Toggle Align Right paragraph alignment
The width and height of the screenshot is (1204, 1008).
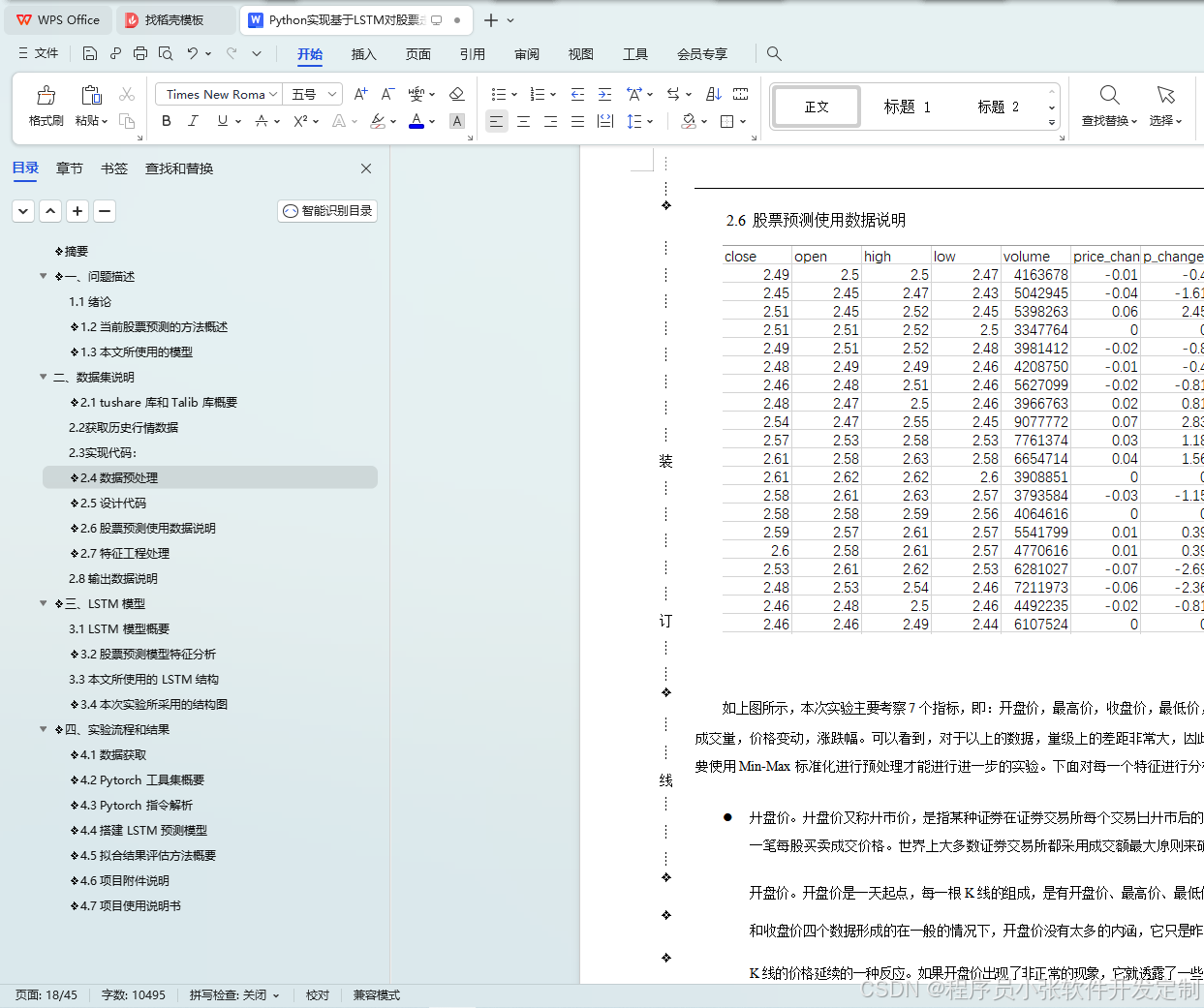(x=550, y=121)
